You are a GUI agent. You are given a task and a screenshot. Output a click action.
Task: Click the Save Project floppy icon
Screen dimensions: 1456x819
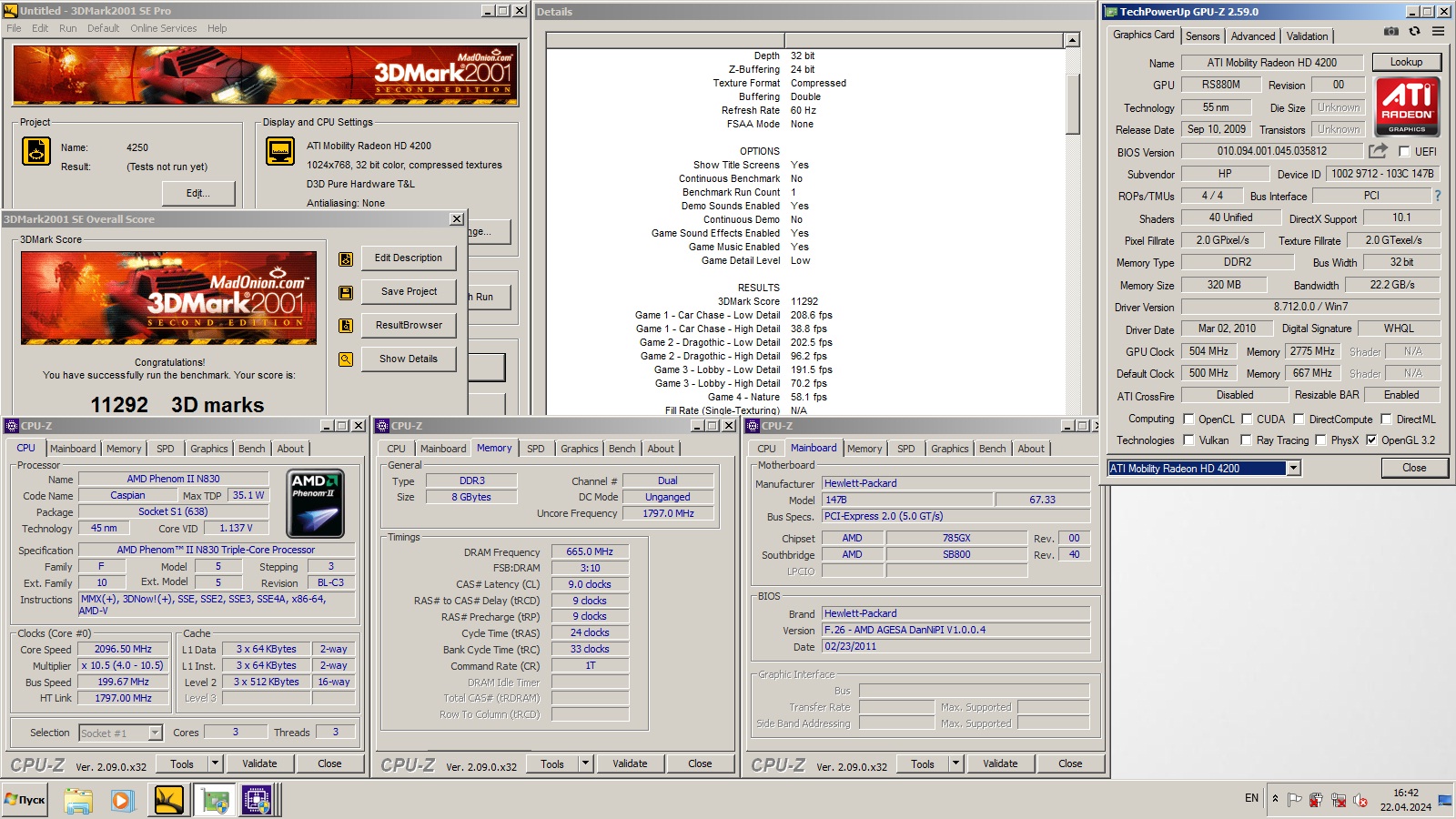point(346,292)
